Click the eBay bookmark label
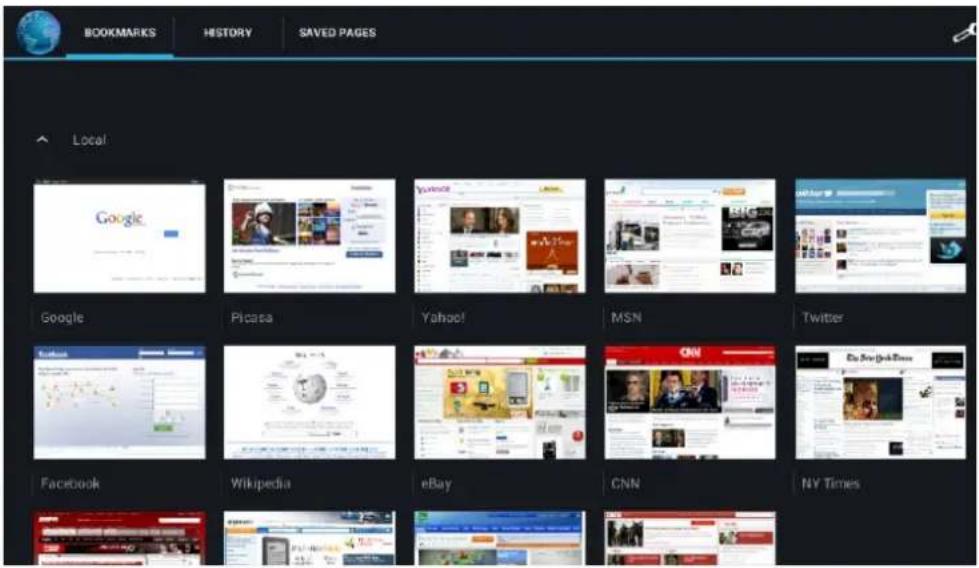 436,484
